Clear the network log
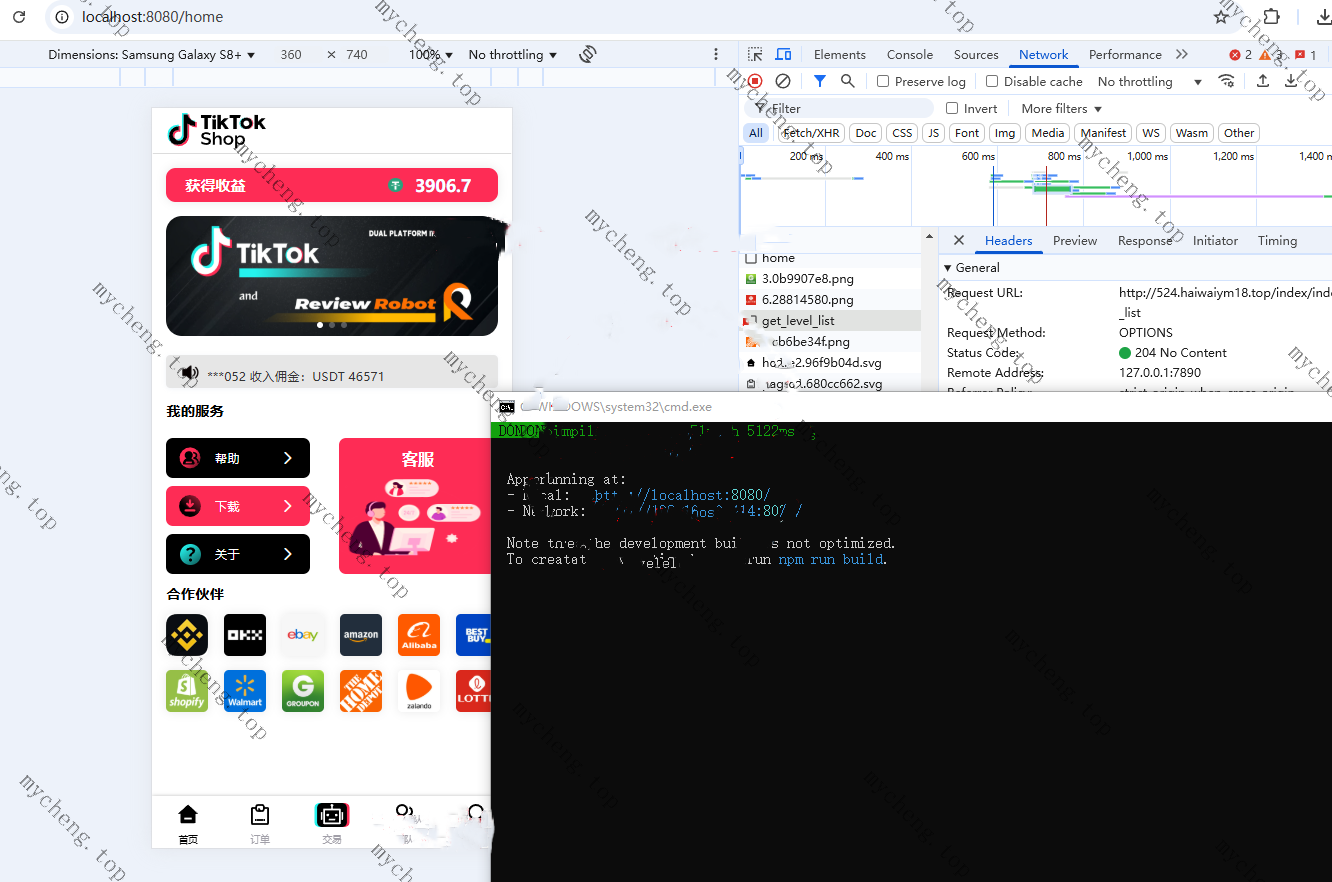 click(783, 81)
